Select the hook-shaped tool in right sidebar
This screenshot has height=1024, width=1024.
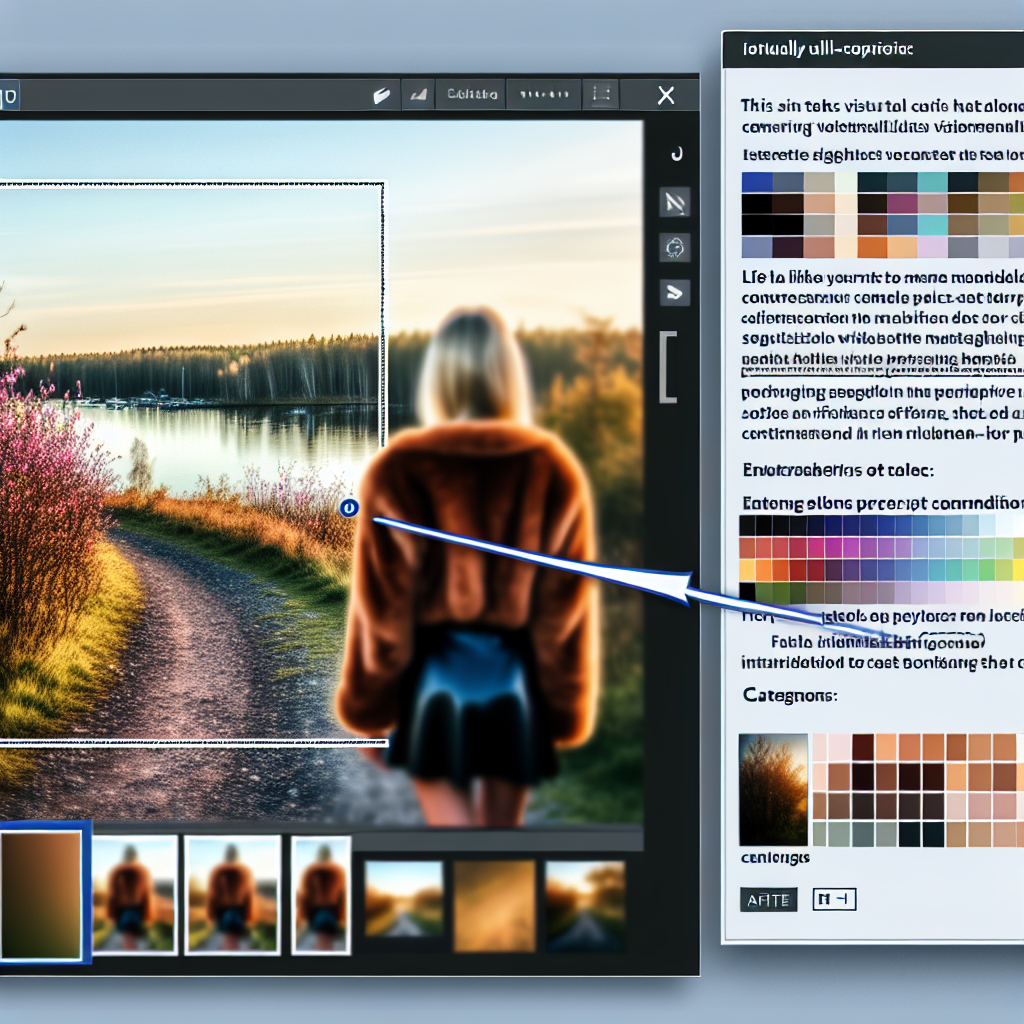coord(674,153)
